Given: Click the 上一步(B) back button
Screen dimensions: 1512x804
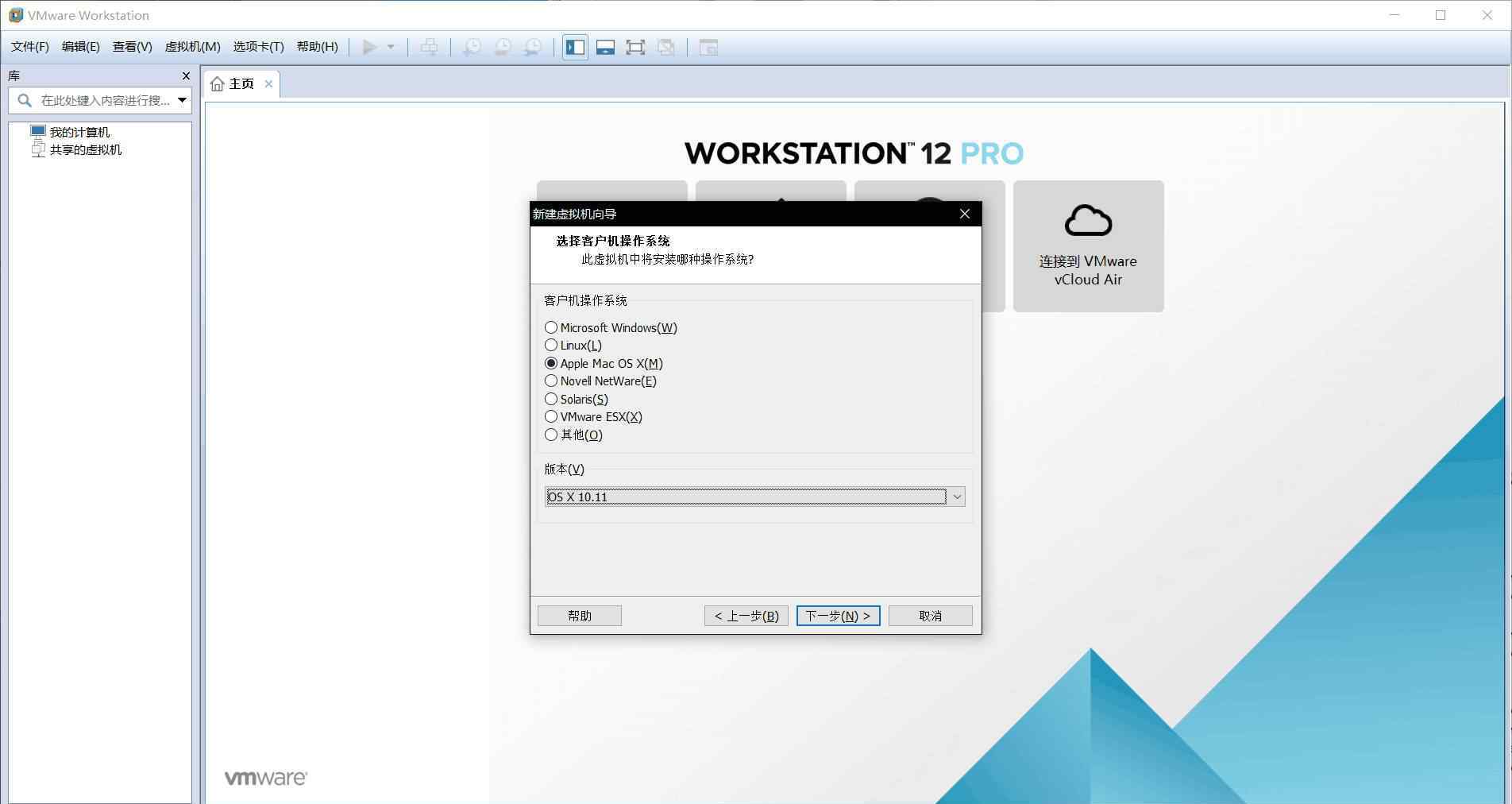Looking at the screenshot, I should point(746,616).
